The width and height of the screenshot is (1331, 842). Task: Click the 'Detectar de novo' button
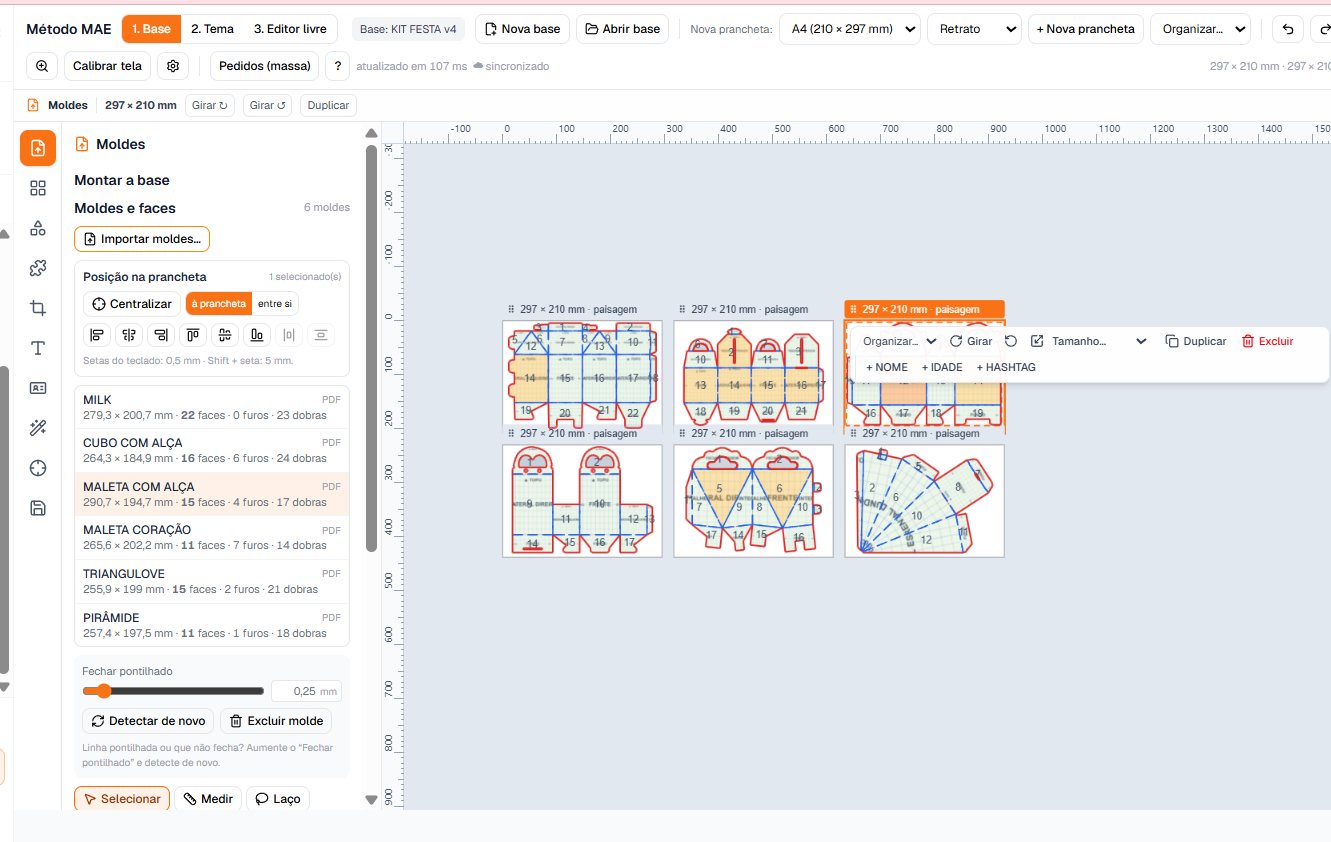148,721
